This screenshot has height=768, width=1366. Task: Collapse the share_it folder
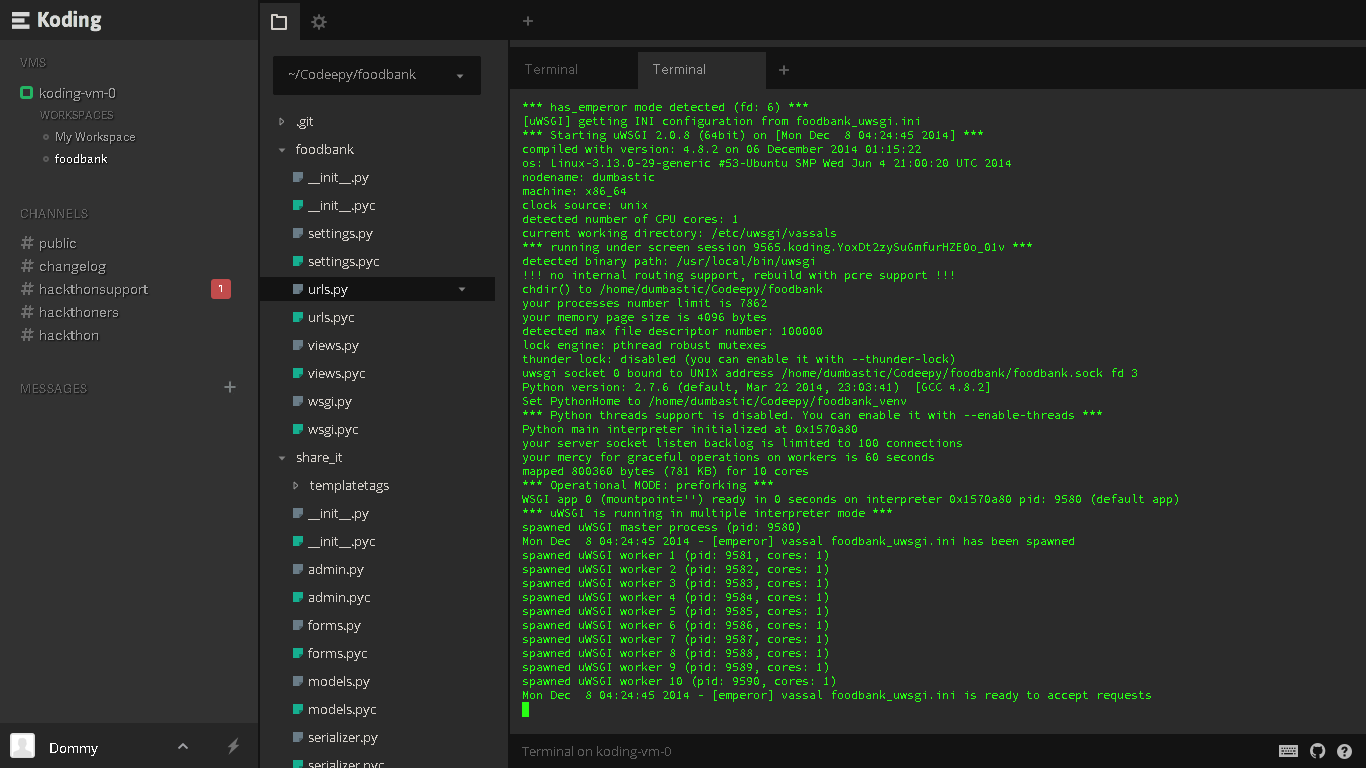[281, 457]
